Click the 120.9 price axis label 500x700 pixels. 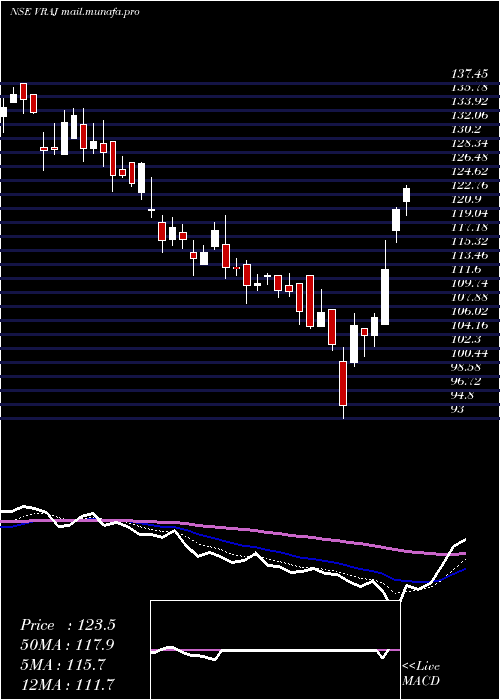click(466, 200)
